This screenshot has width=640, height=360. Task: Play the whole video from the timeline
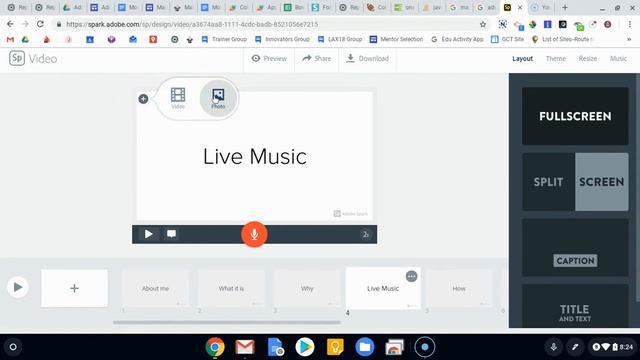click(18, 287)
